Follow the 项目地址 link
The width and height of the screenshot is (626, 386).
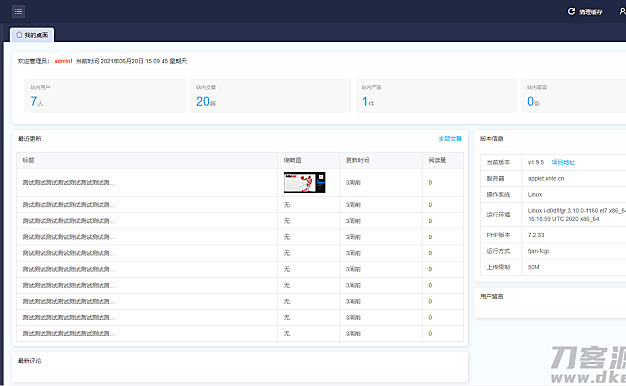click(x=563, y=162)
